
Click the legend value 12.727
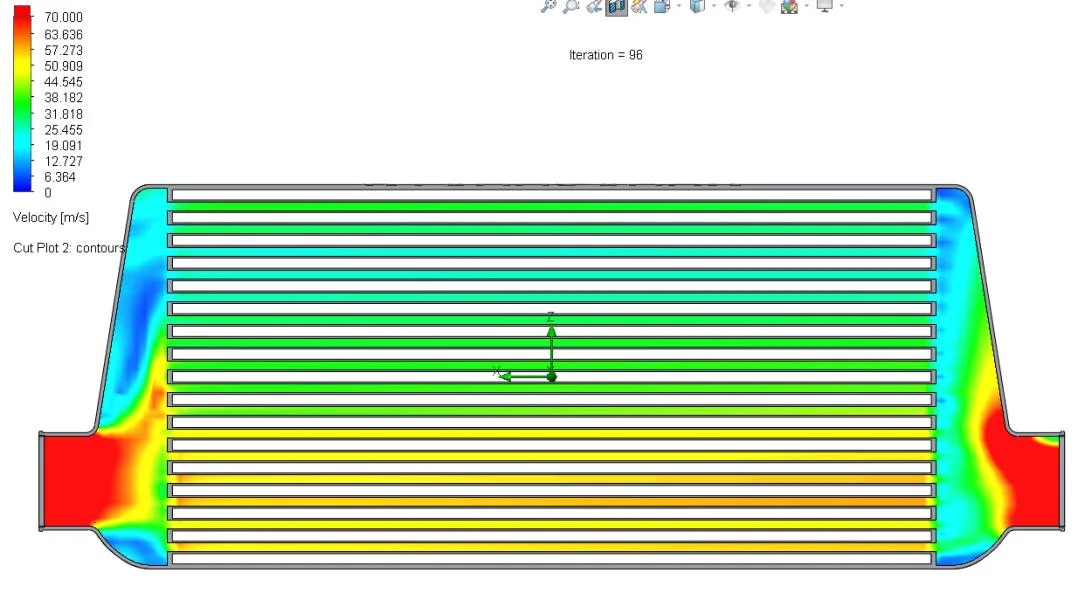63,161
